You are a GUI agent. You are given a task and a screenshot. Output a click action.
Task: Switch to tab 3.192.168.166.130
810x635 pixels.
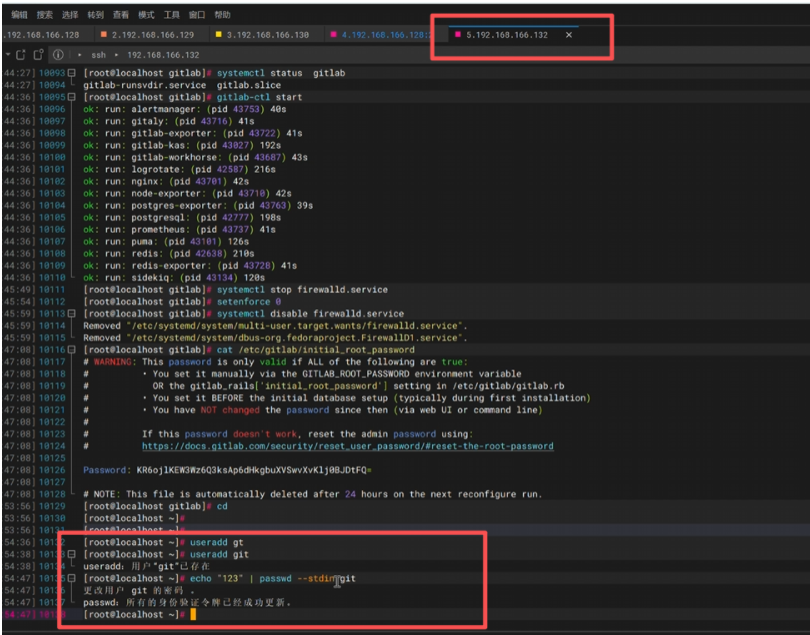pos(268,35)
